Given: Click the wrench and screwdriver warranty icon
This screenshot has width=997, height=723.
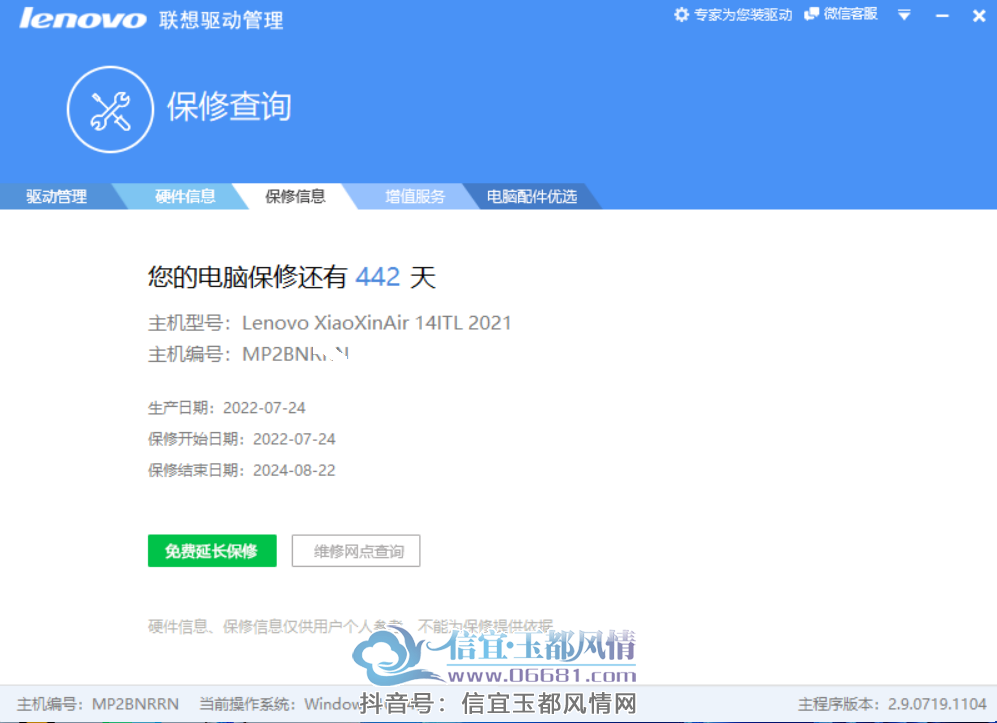Looking at the screenshot, I should coord(110,110).
